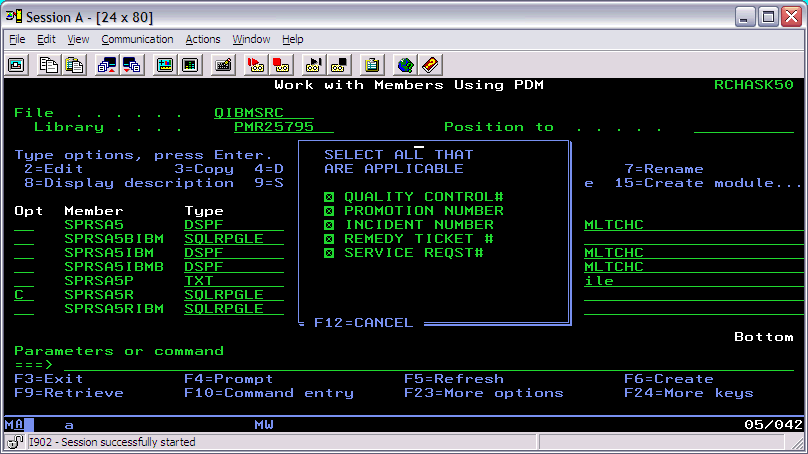
Task: Open the View menu
Action: click(78, 39)
